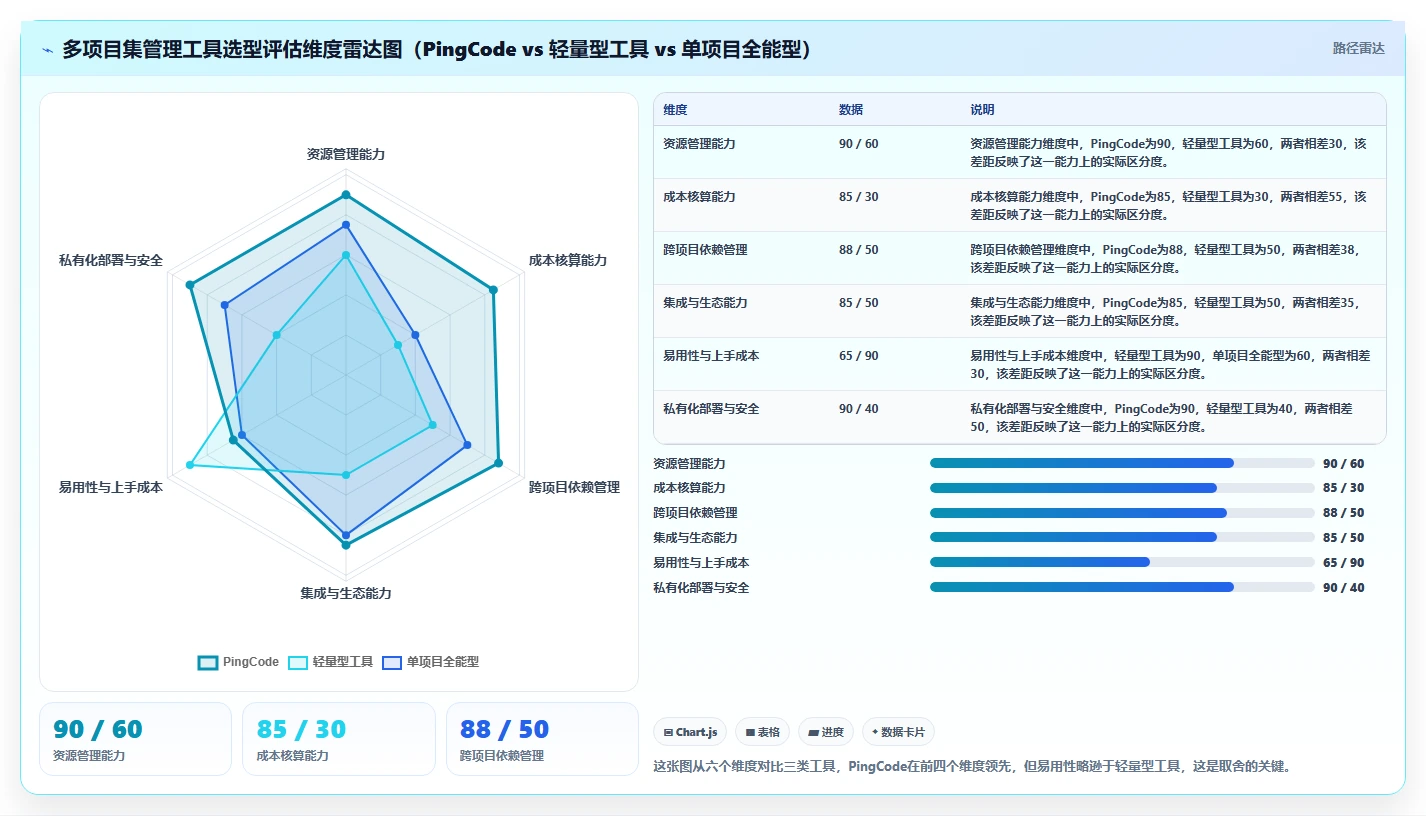The image size is (1426, 816).
Task: Click the 成本核算能力 progress bar
Action: click(x=1122, y=488)
